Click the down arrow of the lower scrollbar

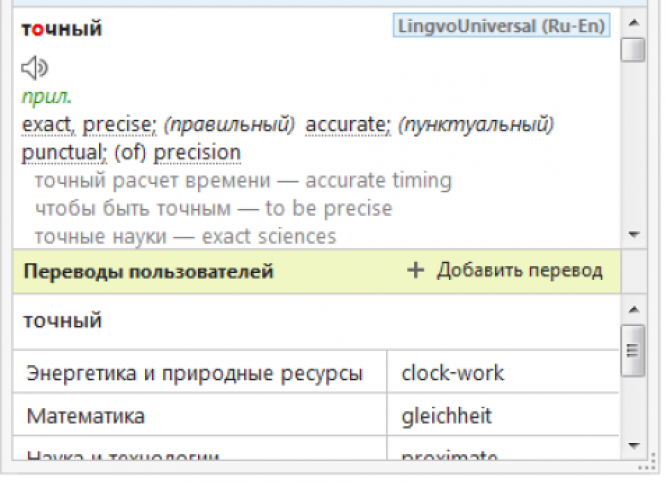[634, 445]
